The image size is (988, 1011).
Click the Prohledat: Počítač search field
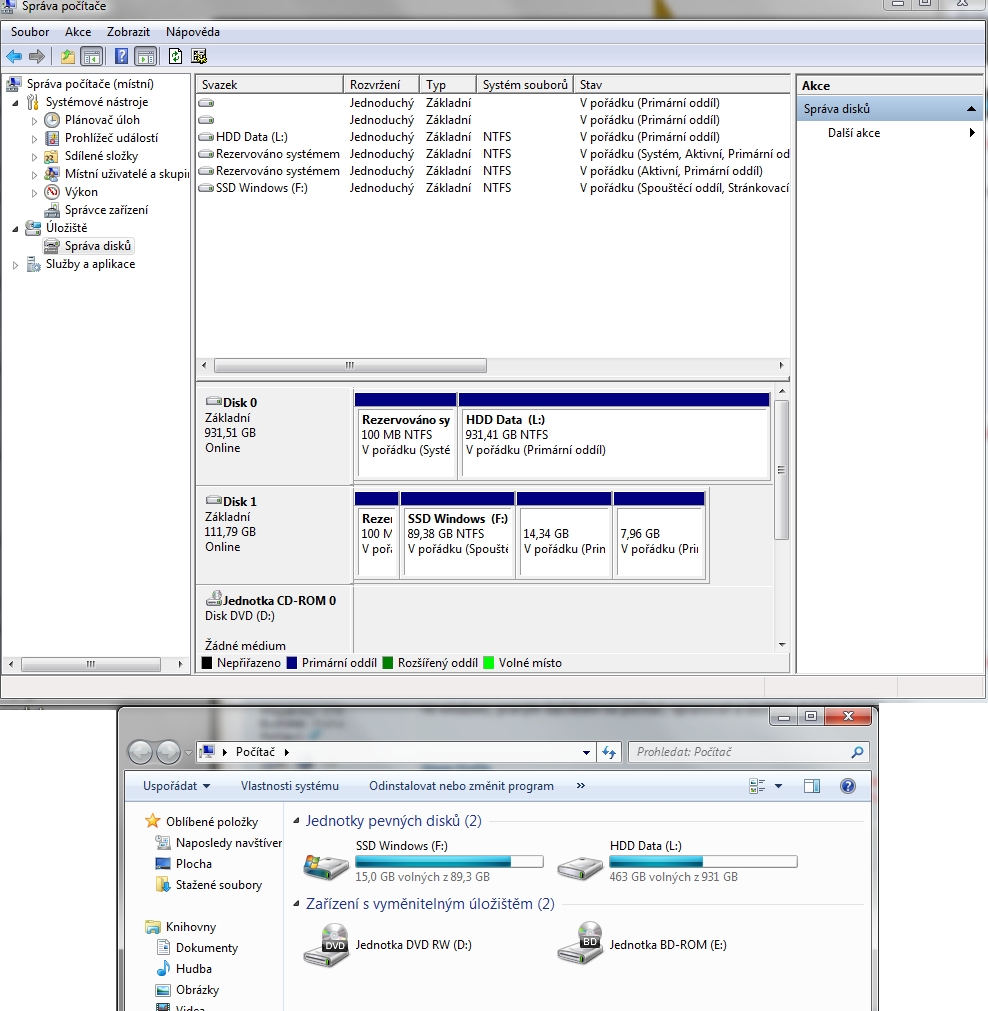pos(738,752)
